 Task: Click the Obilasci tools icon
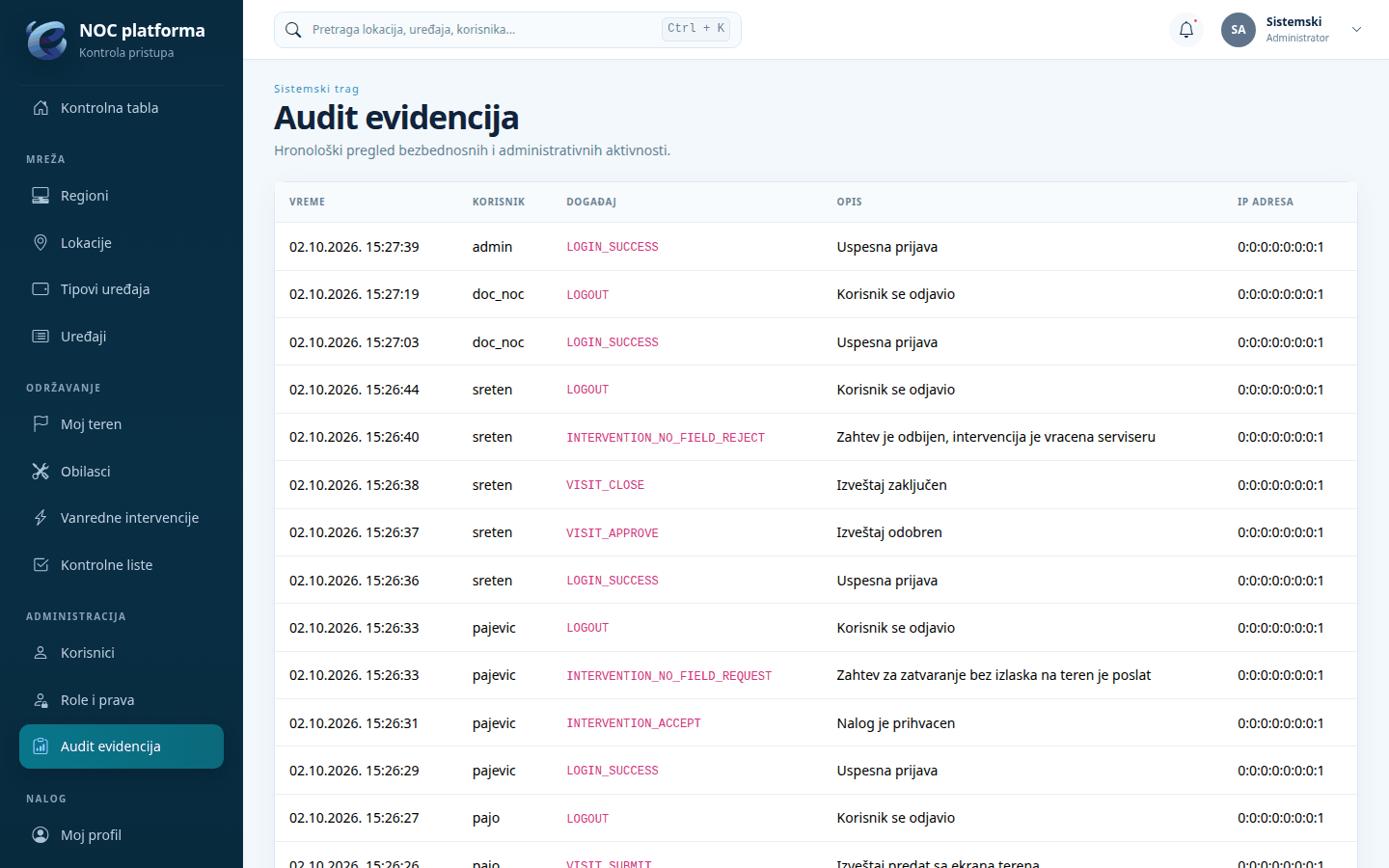tap(41, 471)
